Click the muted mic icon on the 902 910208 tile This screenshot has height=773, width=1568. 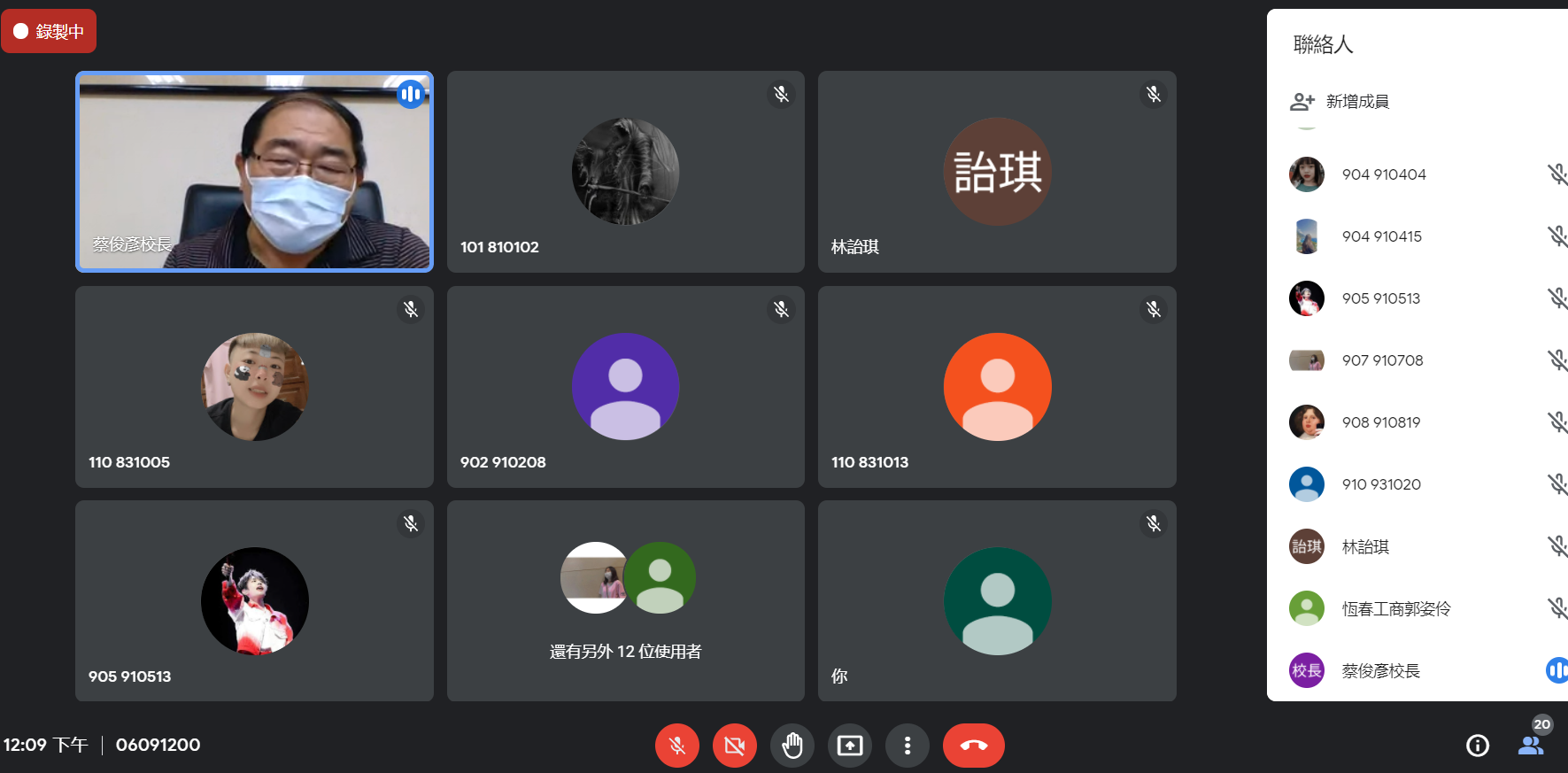[781, 309]
